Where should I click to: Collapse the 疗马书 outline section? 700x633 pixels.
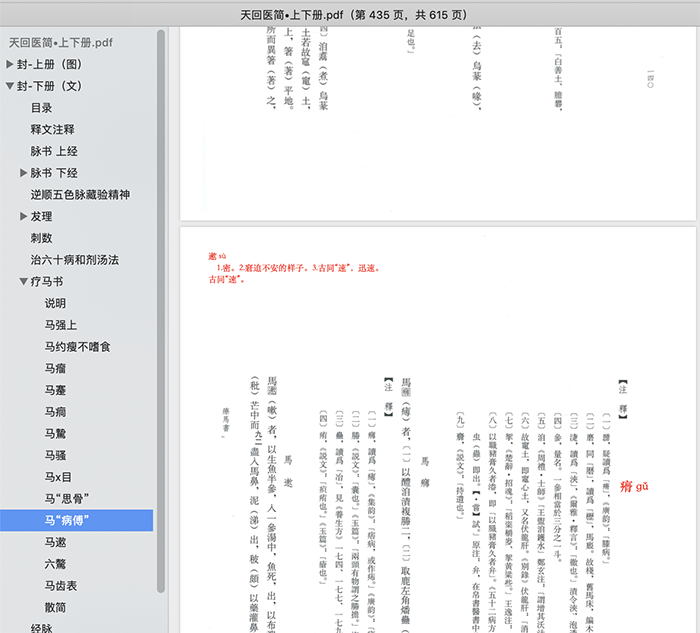pyautogui.click(x=24, y=282)
